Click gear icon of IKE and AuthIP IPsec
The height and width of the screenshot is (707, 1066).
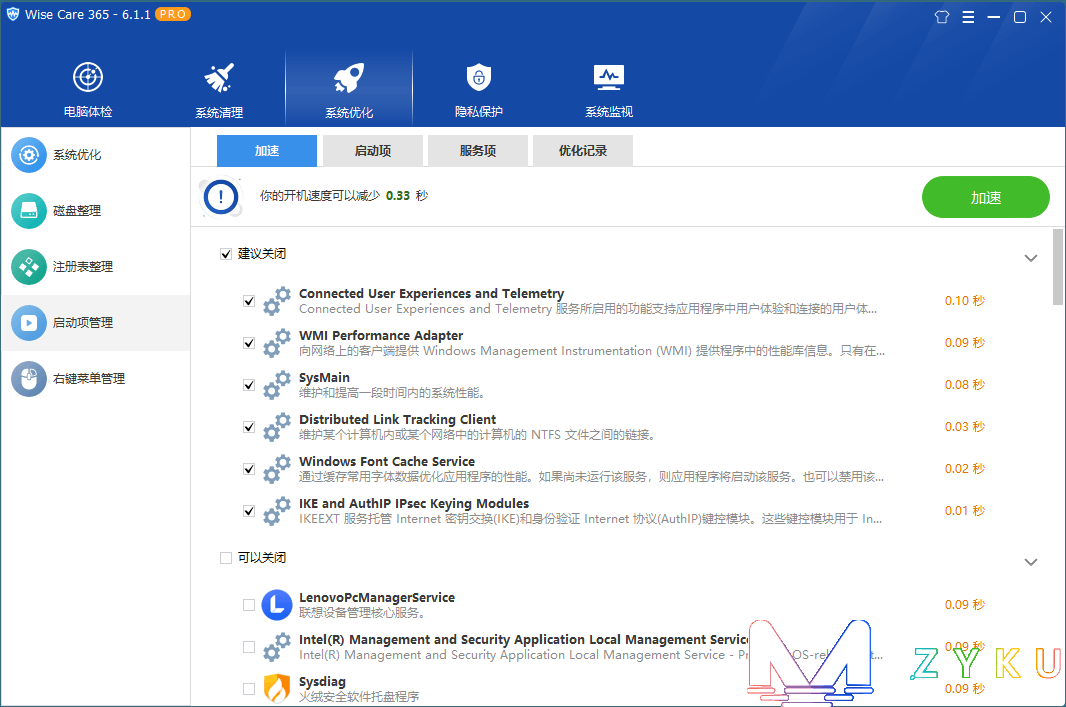click(277, 511)
